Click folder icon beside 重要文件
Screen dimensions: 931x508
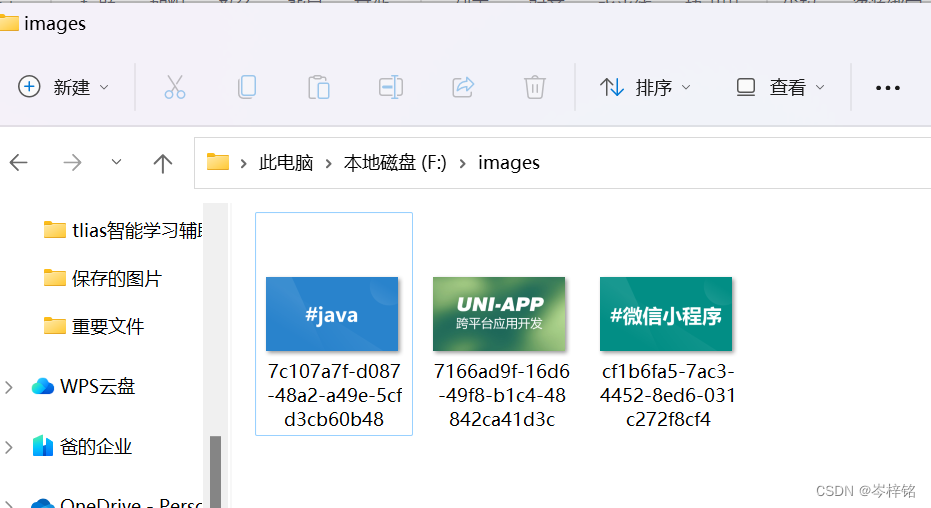click(55, 326)
